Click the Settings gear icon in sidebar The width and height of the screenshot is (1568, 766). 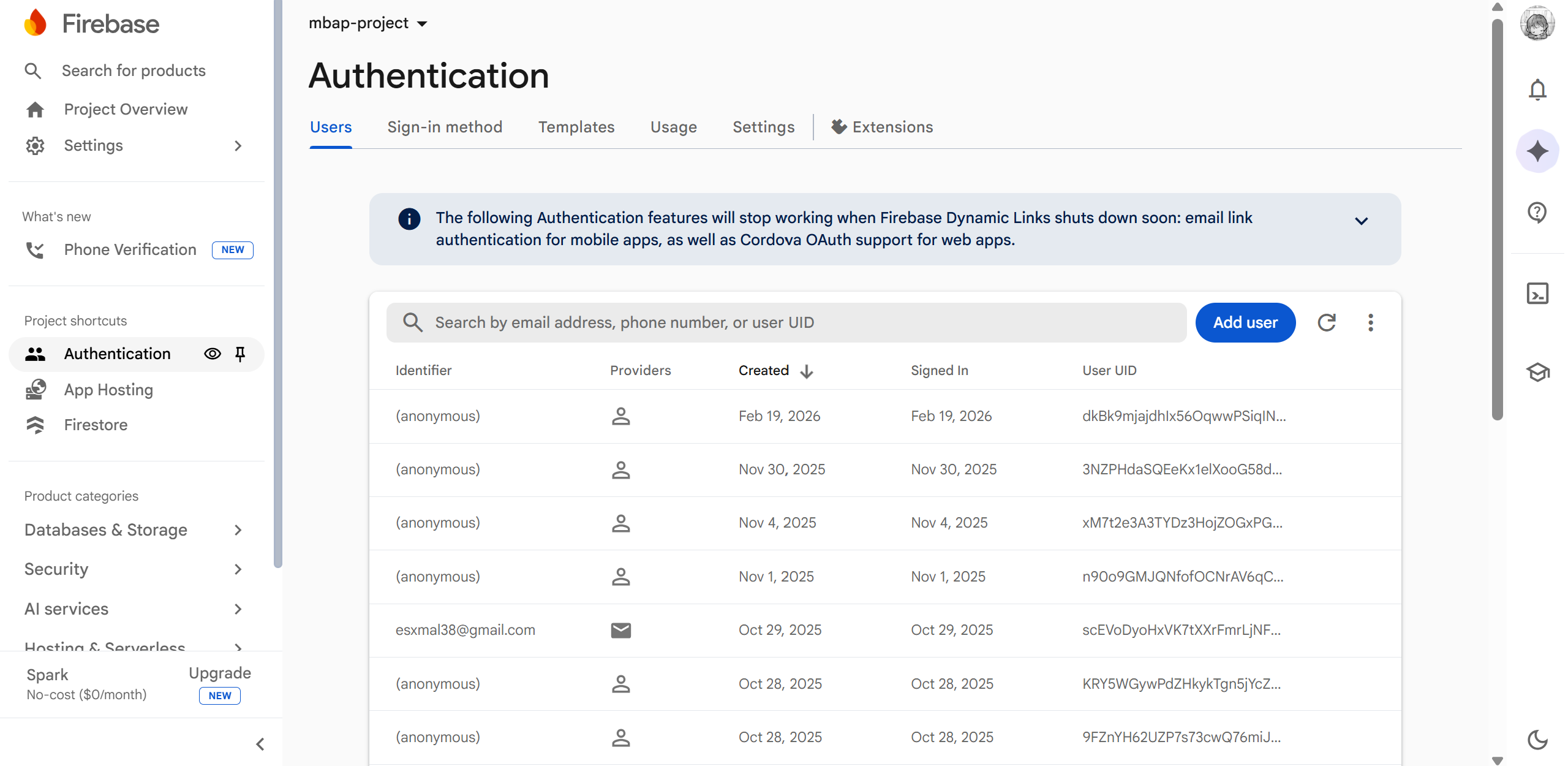pos(35,146)
